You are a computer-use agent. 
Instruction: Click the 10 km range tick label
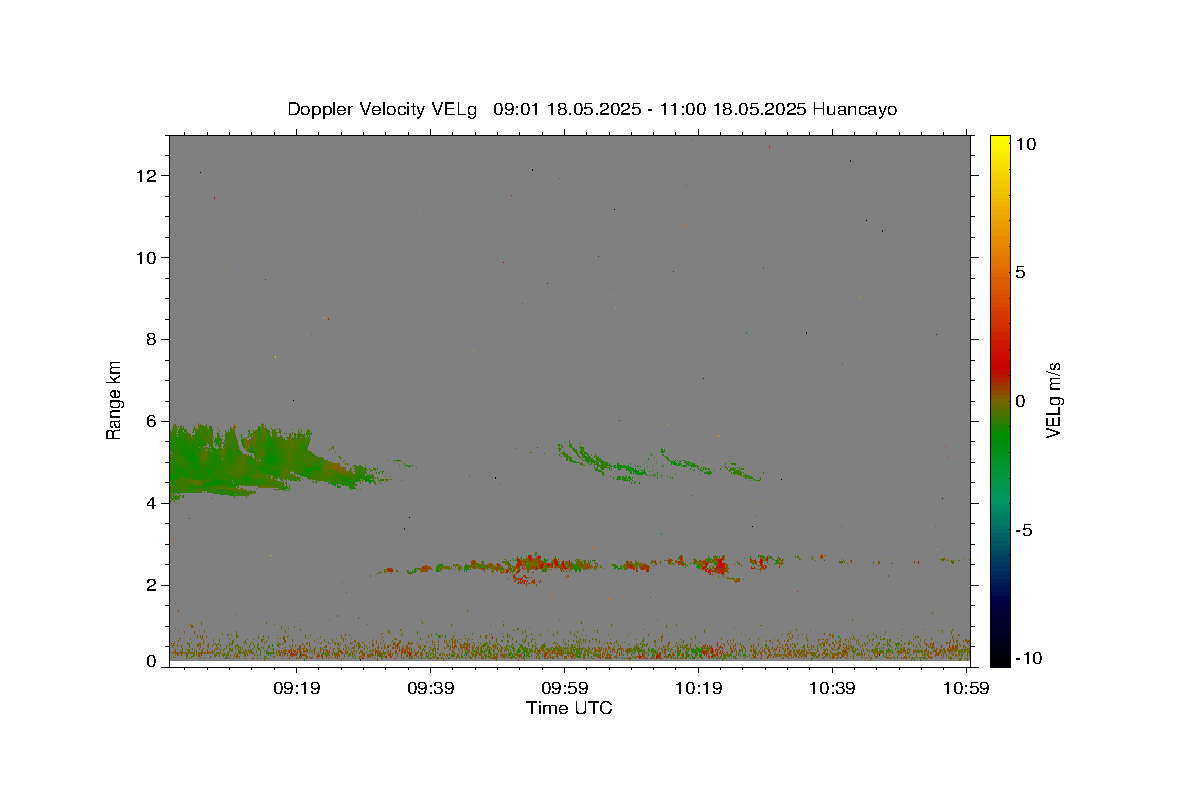click(149, 258)
